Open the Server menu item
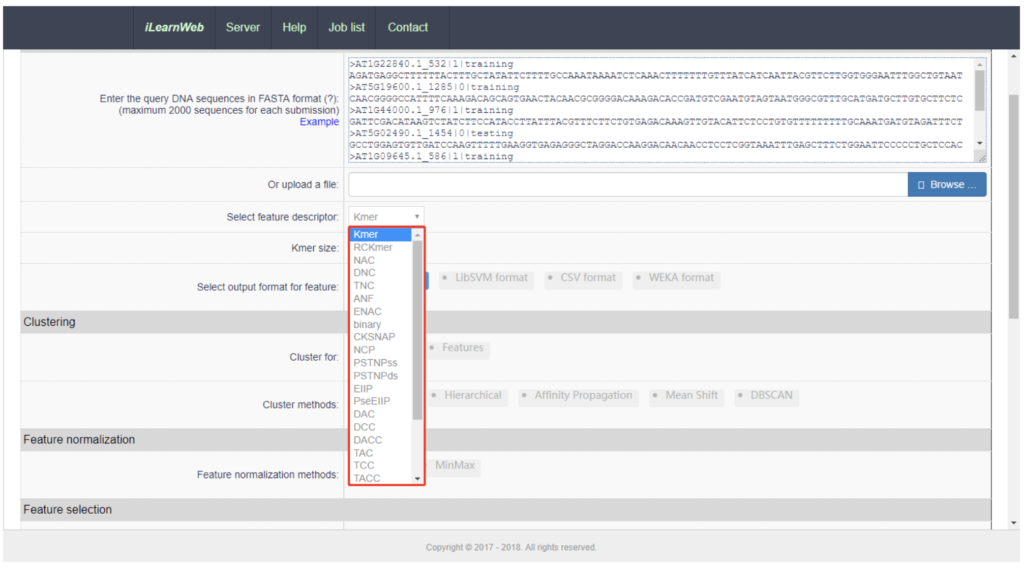 pyautogui.click(x=243, y=27)
